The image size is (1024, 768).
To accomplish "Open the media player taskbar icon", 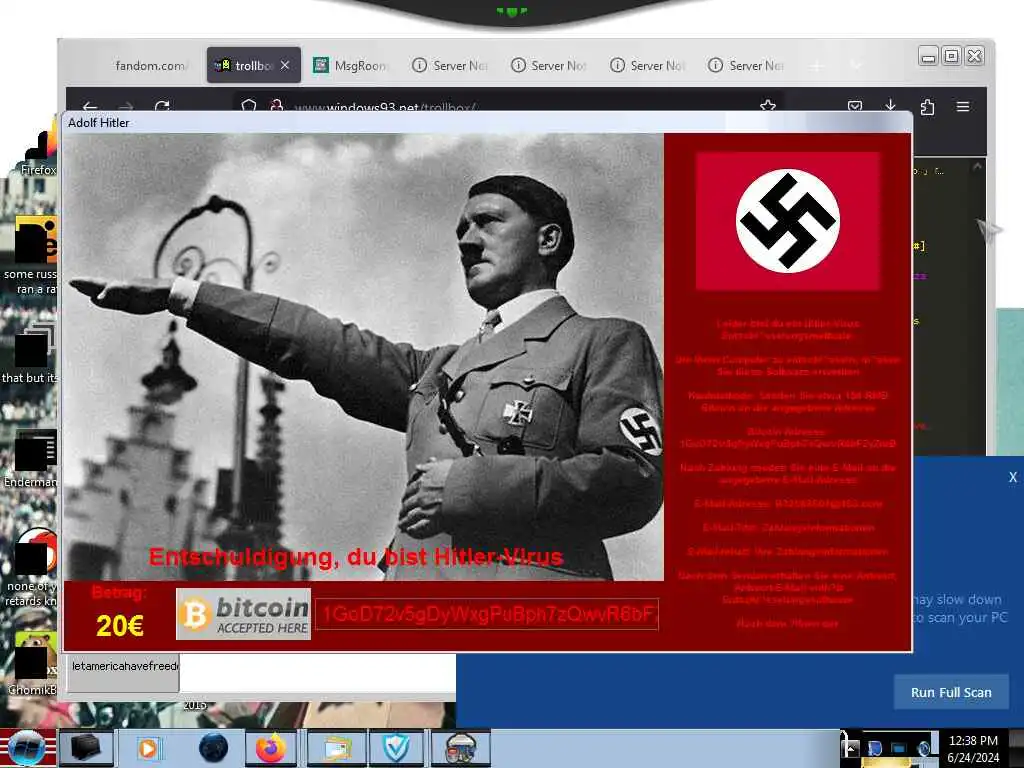I will coord(148,748).
